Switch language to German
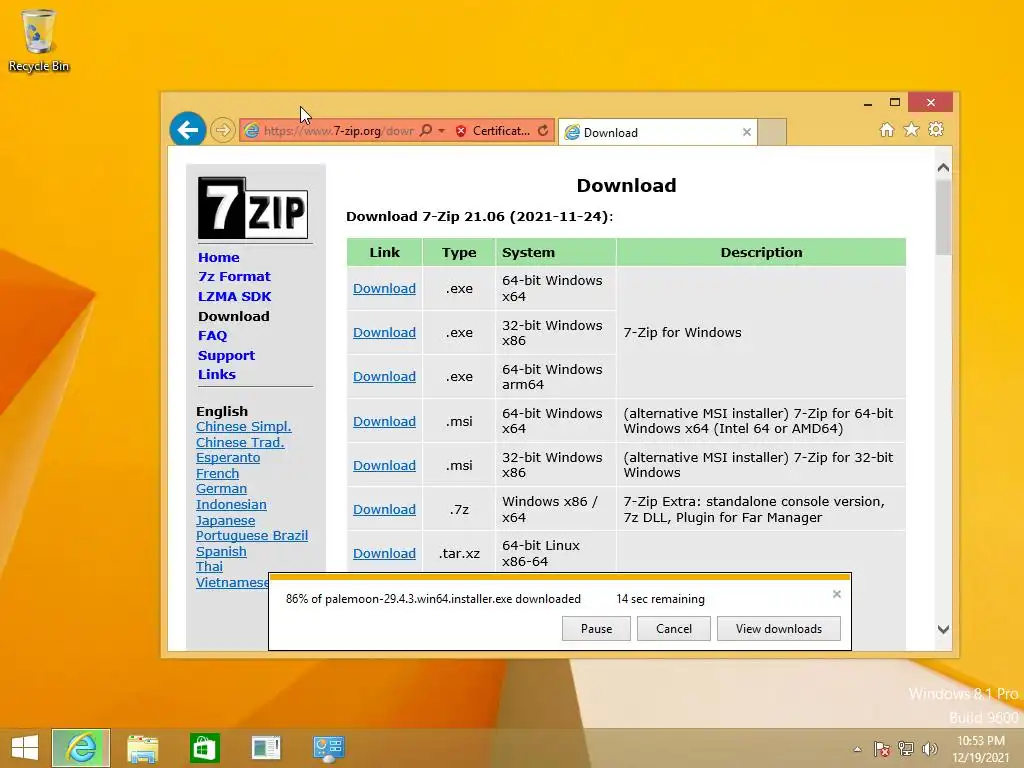This screenshot has width=1024, height=768. coord(221,488)
